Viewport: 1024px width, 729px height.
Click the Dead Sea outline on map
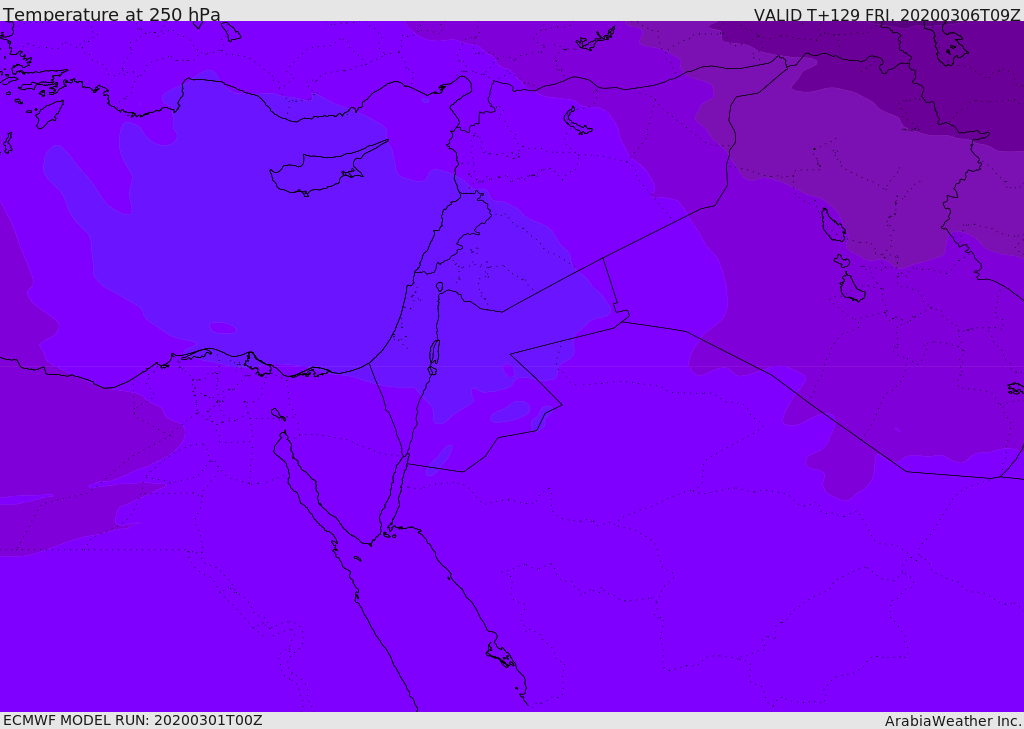pos(434,353)
